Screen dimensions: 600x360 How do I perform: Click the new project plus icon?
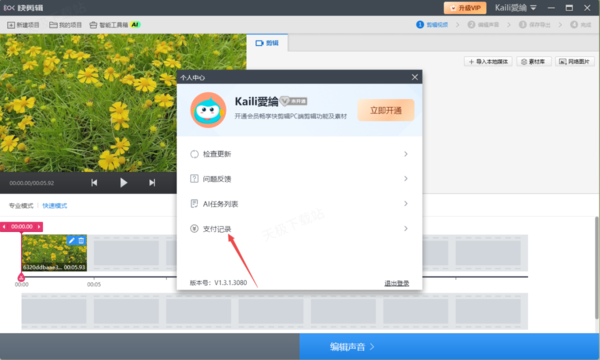pos(11,25)
